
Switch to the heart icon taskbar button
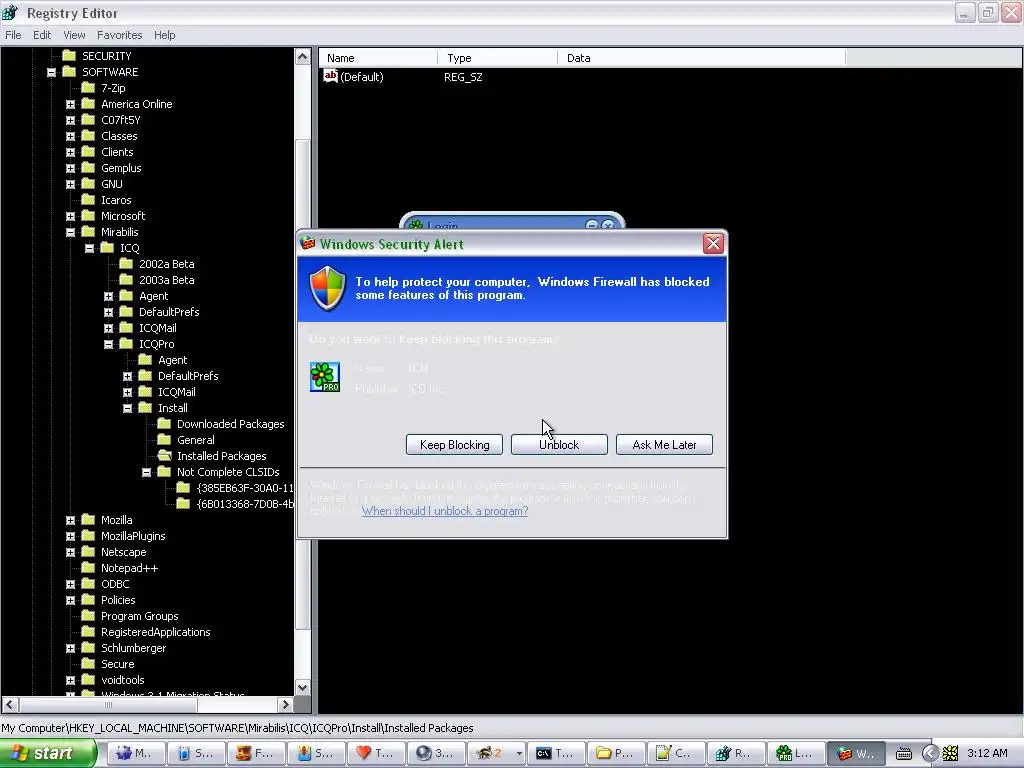376,753
